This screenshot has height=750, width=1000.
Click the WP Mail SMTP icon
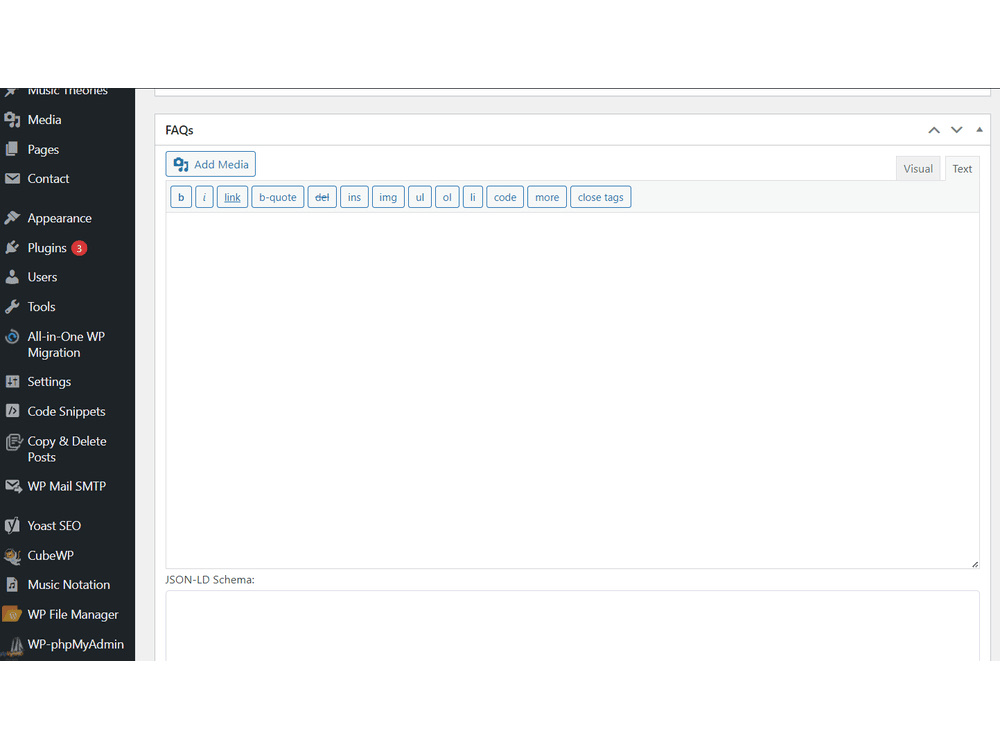(13, 486)
